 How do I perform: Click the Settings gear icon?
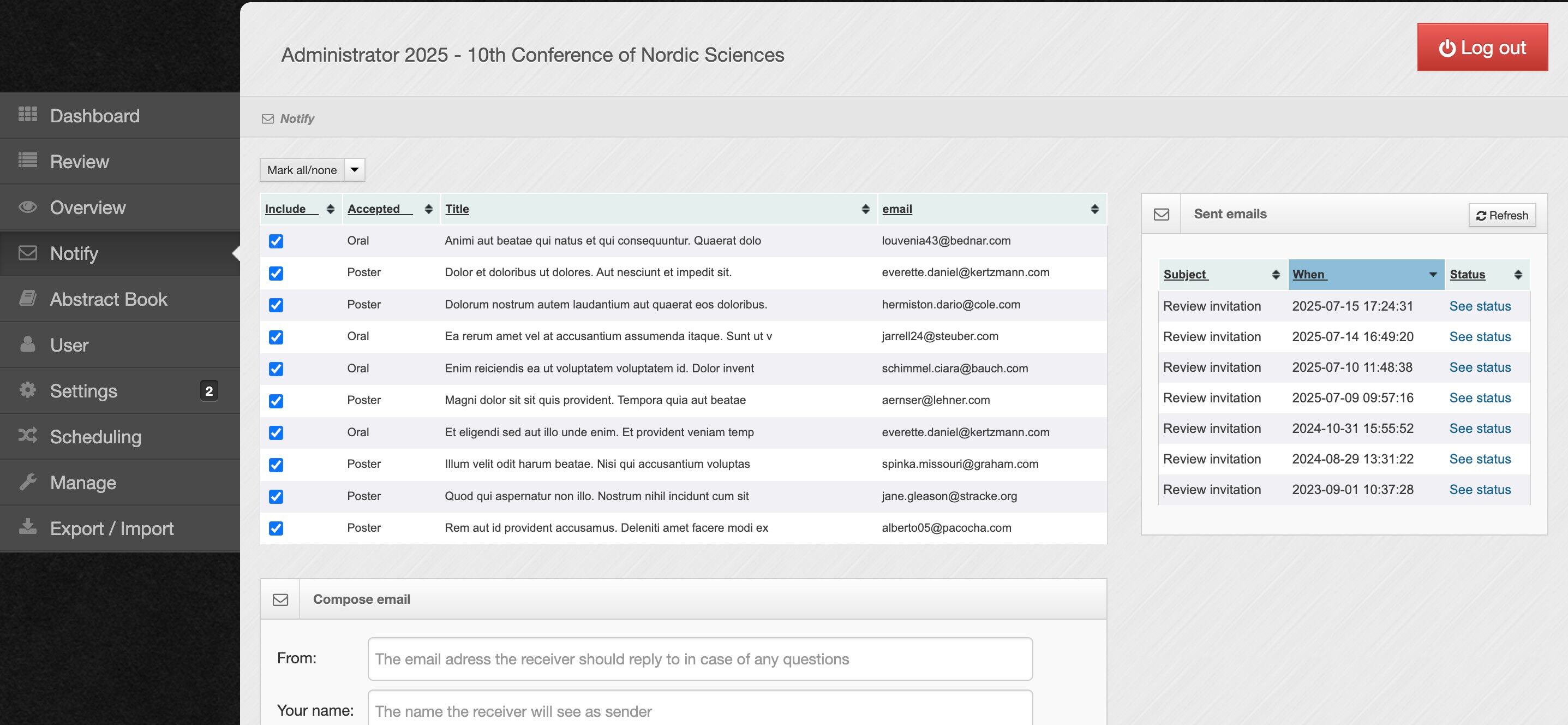pos(27,390)
